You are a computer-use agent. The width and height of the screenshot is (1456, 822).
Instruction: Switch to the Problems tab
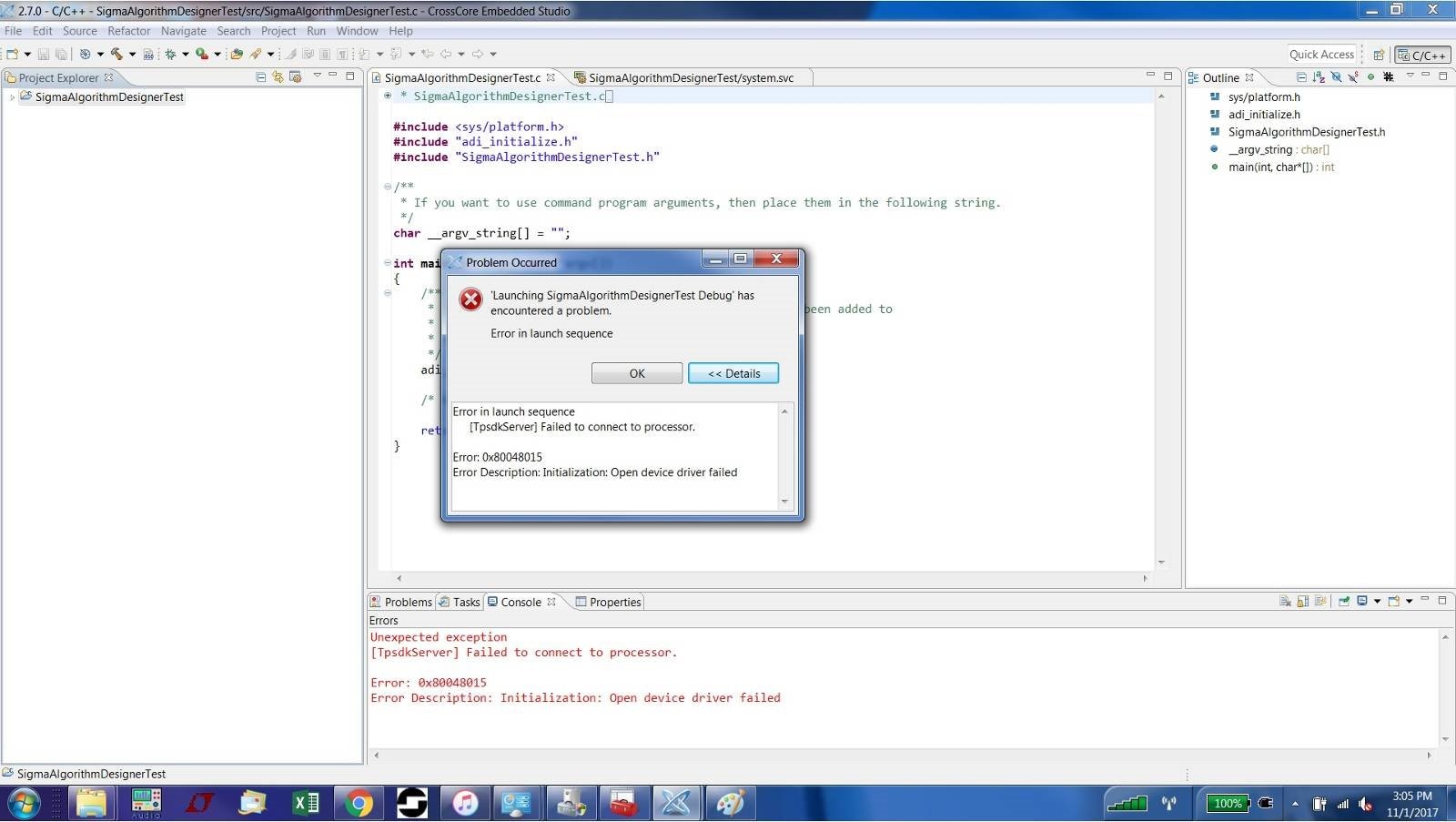pos(400,602)
